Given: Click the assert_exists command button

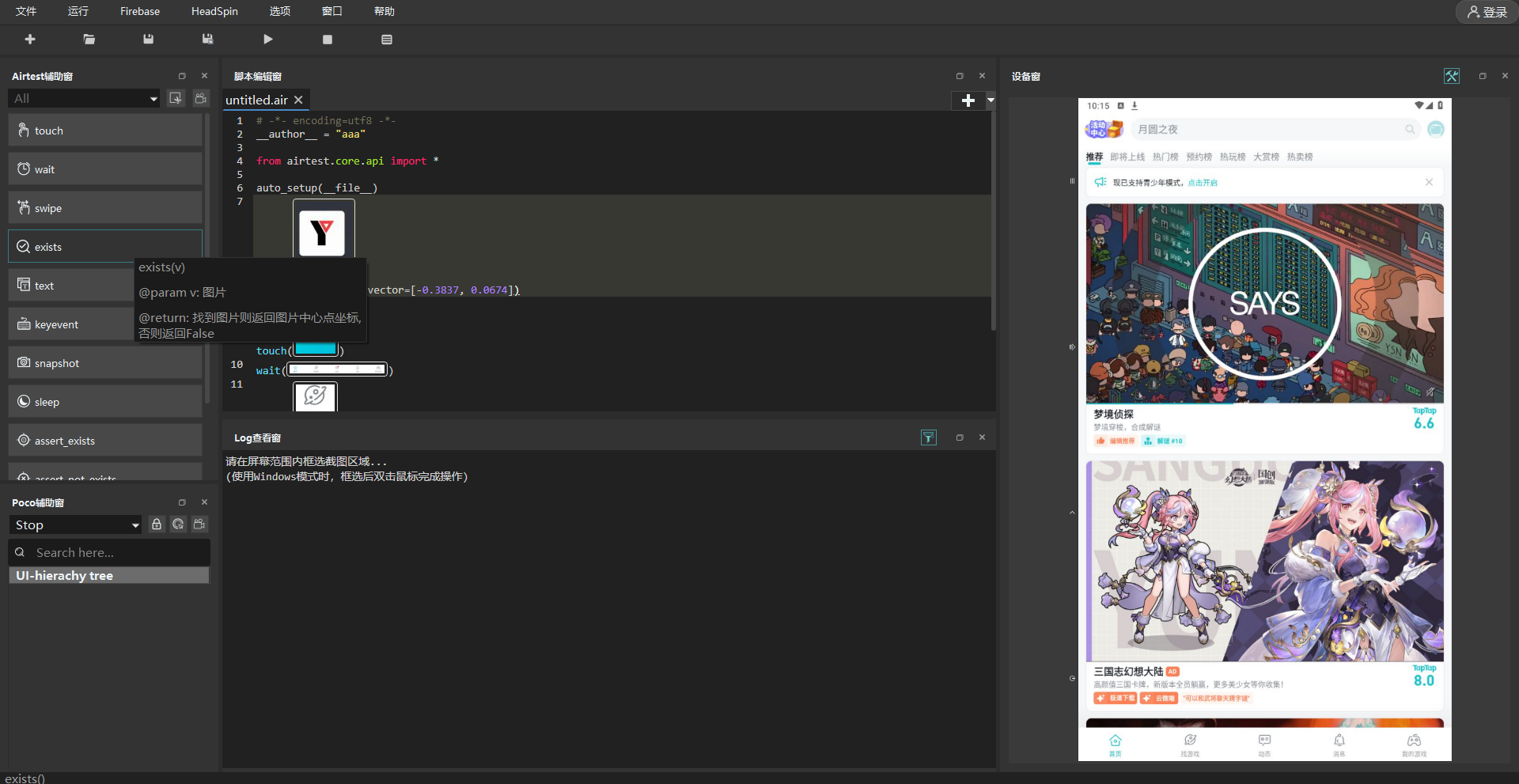Looking at the screenshot, I should [105, 441].
